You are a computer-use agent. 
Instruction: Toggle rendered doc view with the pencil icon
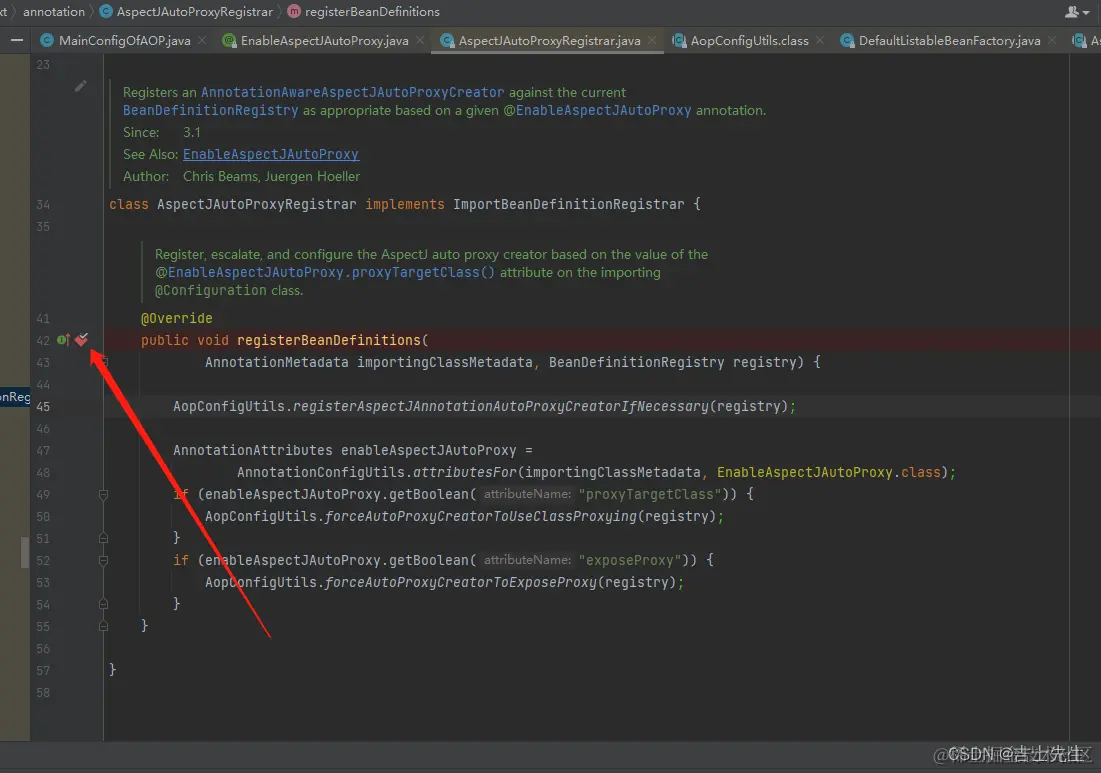[81, 86]
